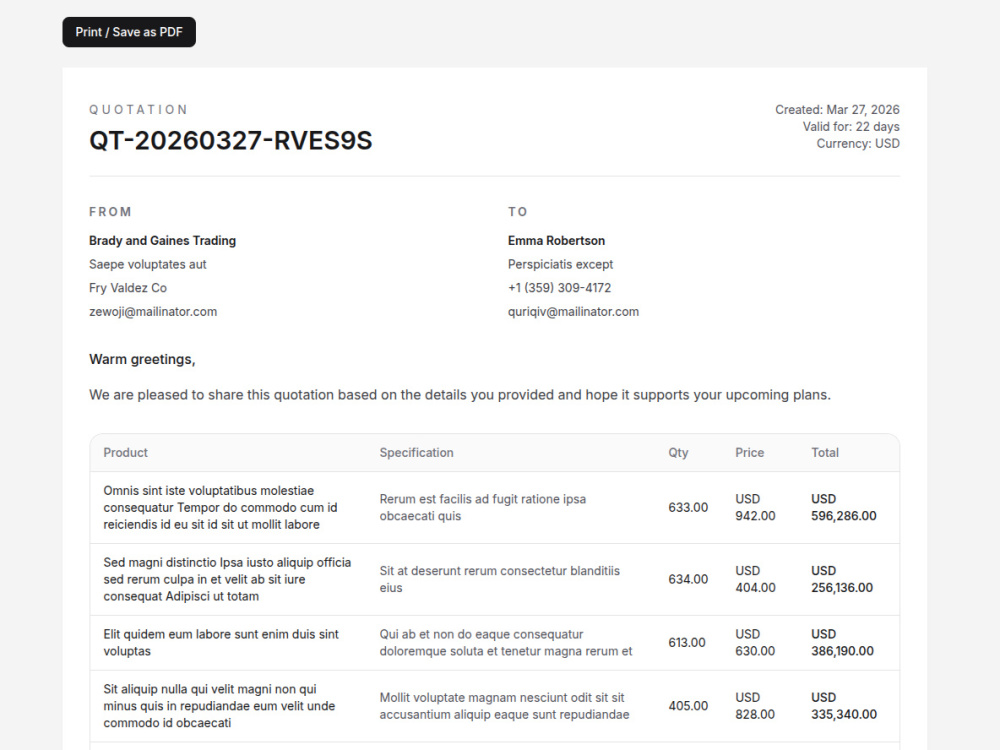
Task: Click the Price column header
Action: (x=749, y=453)
